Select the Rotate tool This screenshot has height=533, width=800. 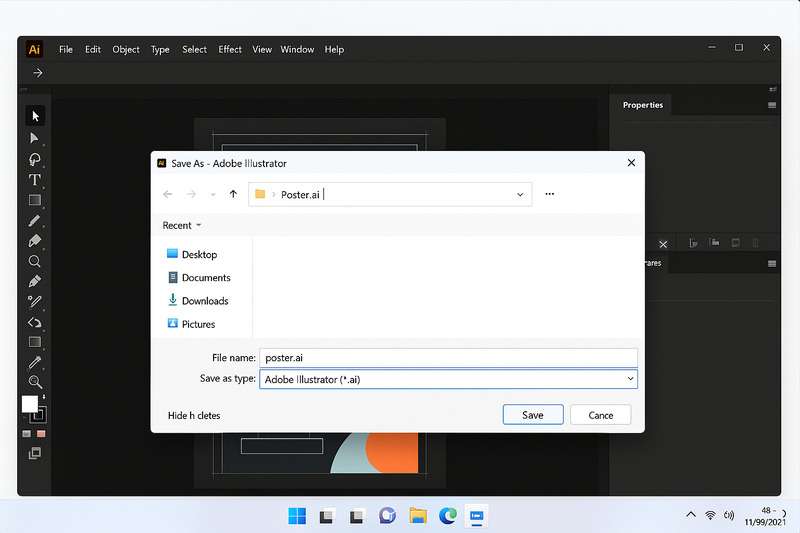[x=34, y=322]
